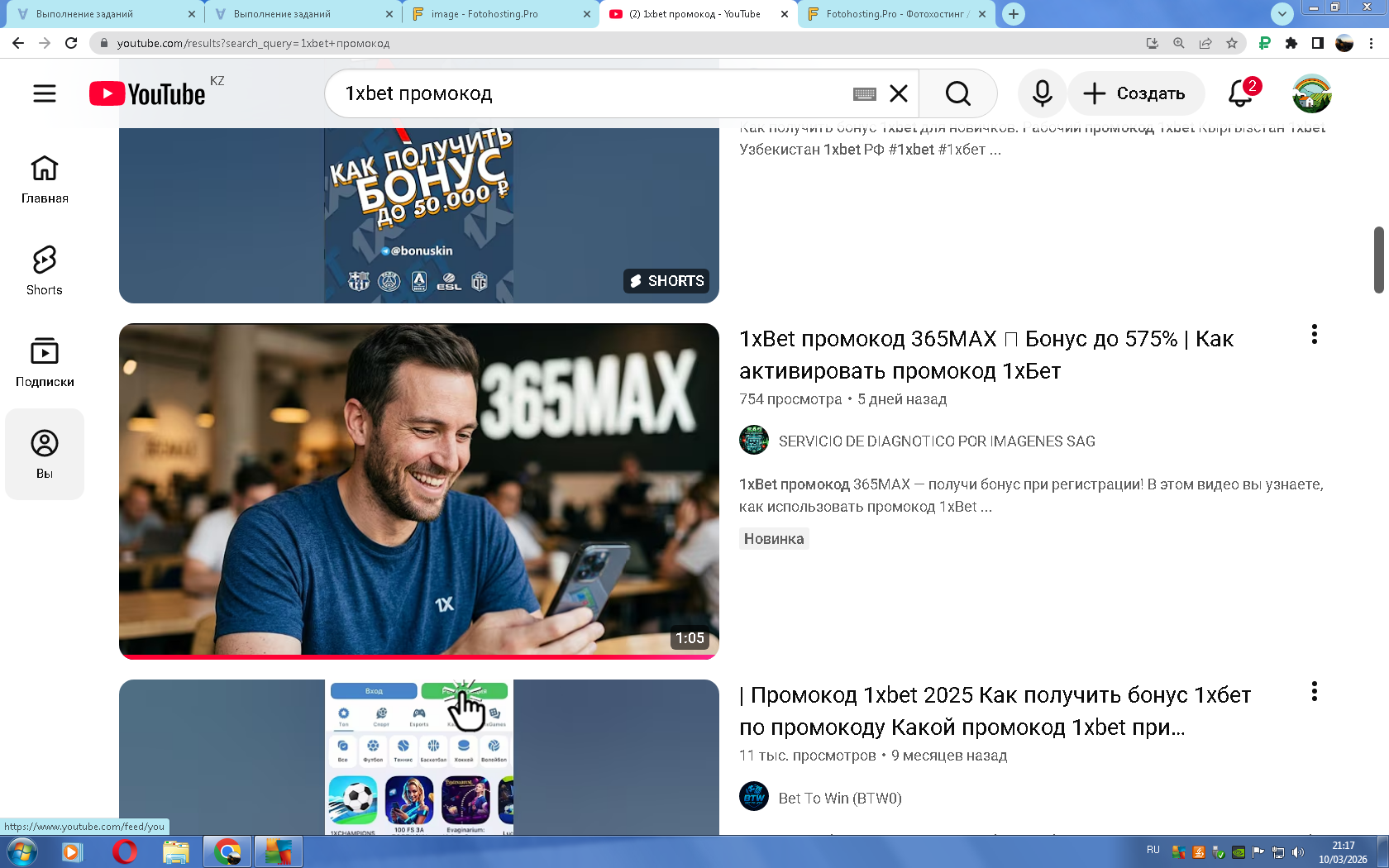This screenshot has width=1389, height=868.
Task: Open Shorts in the sidebar
Action: point(45,271)
